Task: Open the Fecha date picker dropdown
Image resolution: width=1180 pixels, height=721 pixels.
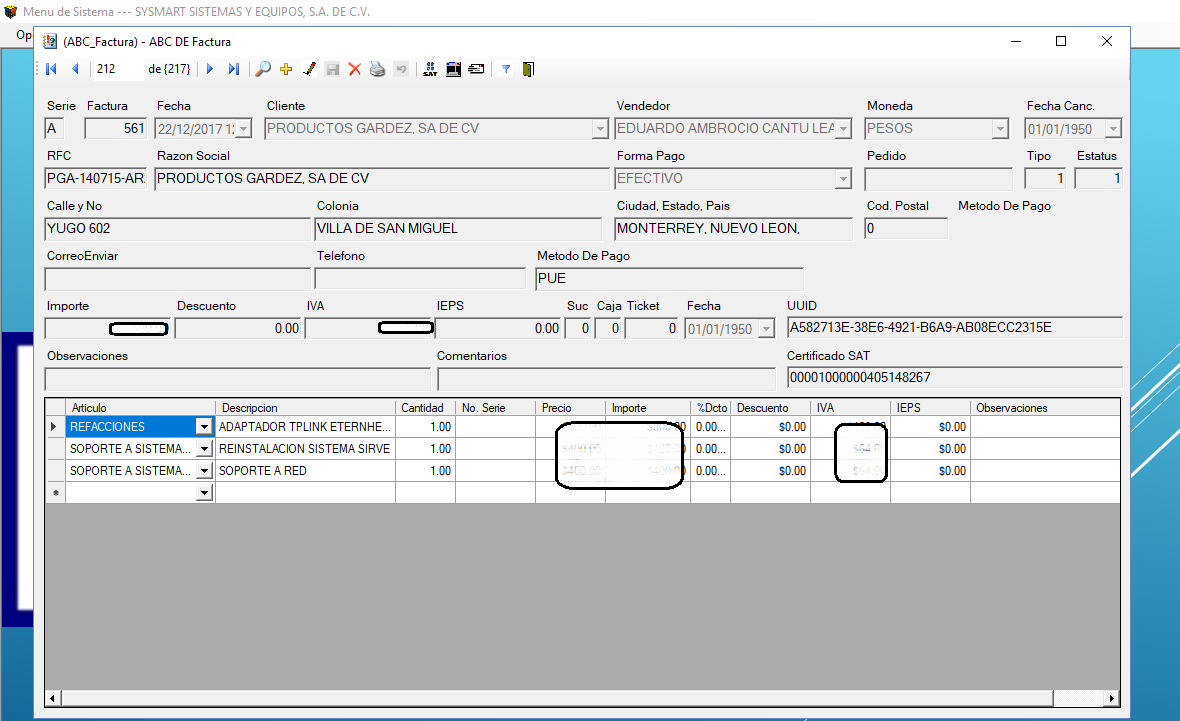Action: pyautogui.click(x=243, y=129)
